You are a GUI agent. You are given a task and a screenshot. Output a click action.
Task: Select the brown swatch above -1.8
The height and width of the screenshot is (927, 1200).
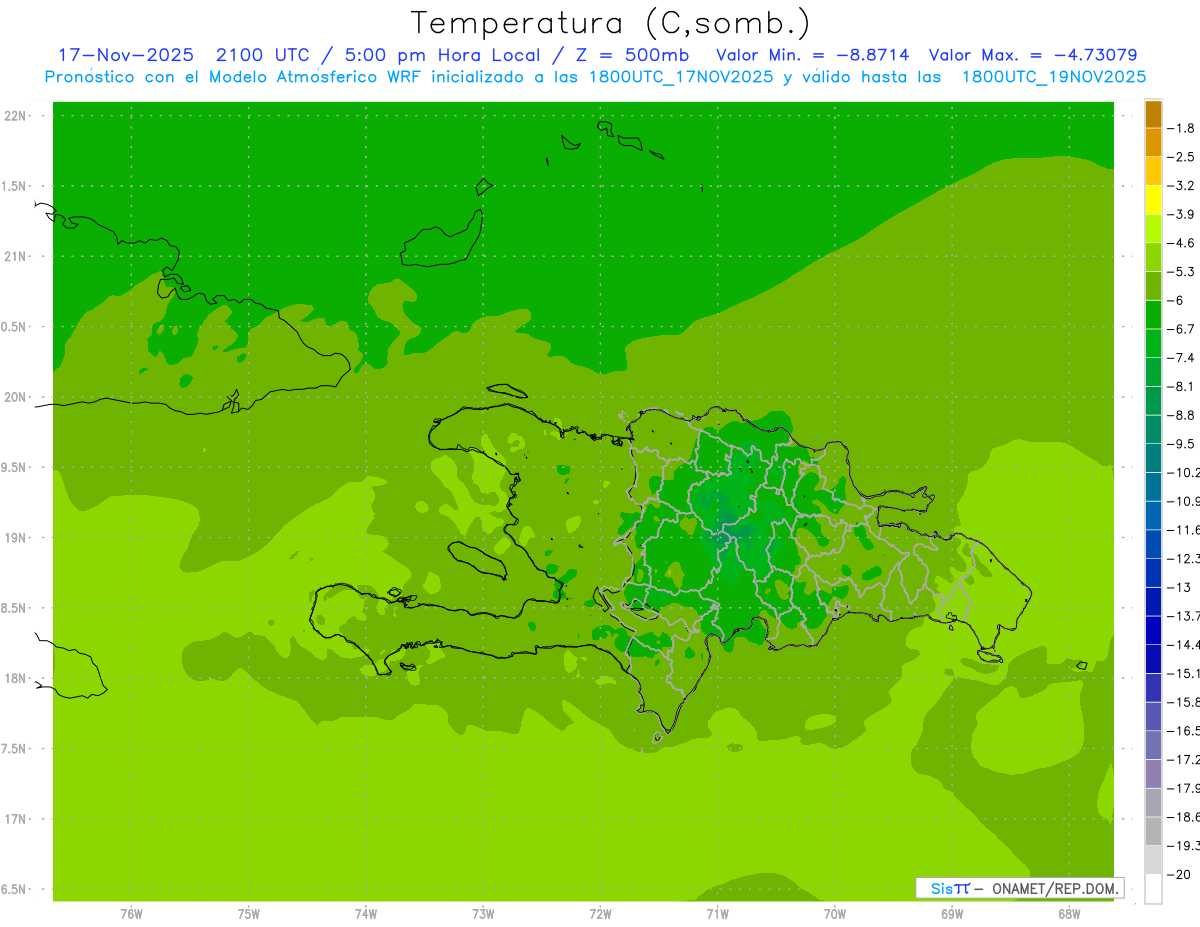1153,114
